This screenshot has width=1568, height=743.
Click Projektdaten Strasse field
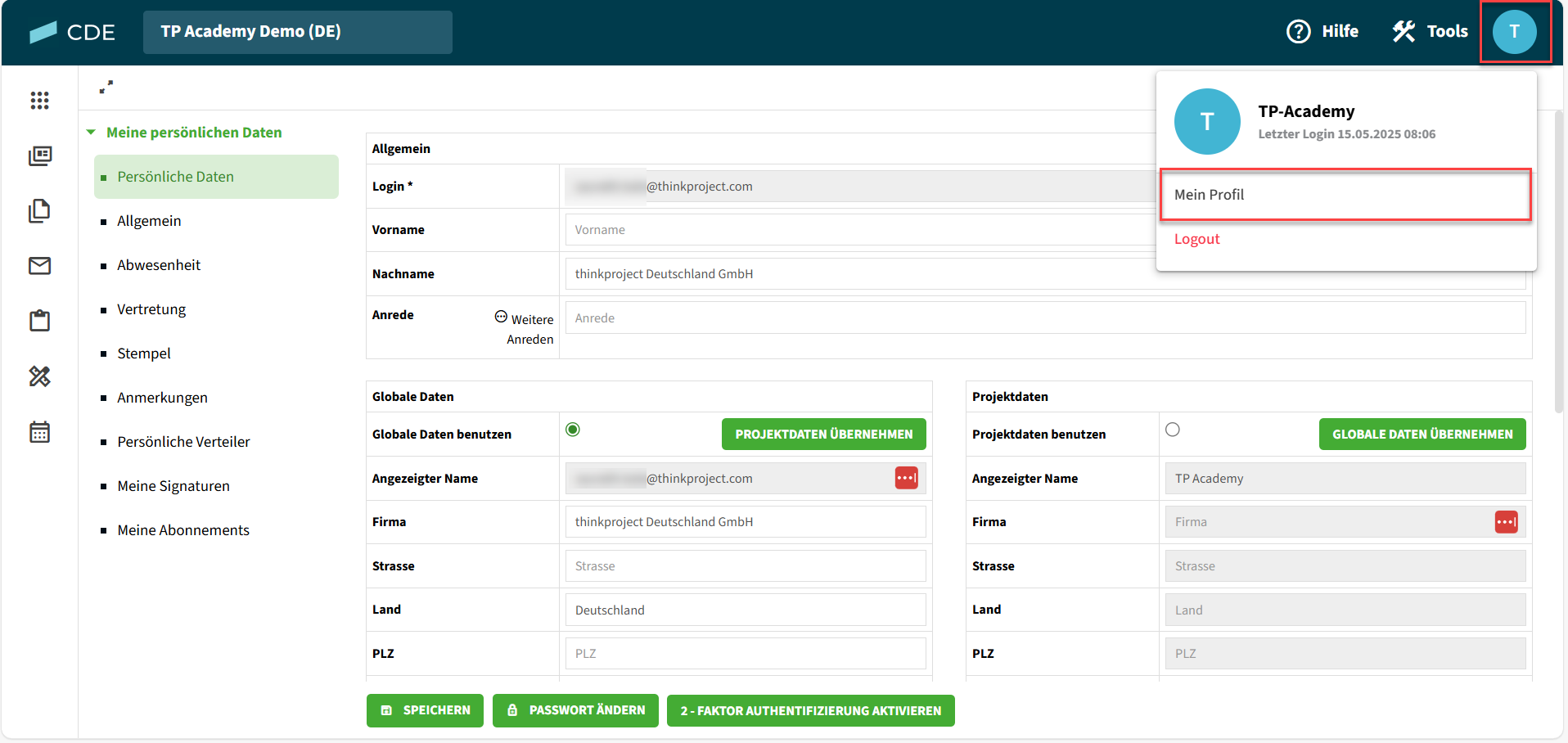tap(1345, 566)
